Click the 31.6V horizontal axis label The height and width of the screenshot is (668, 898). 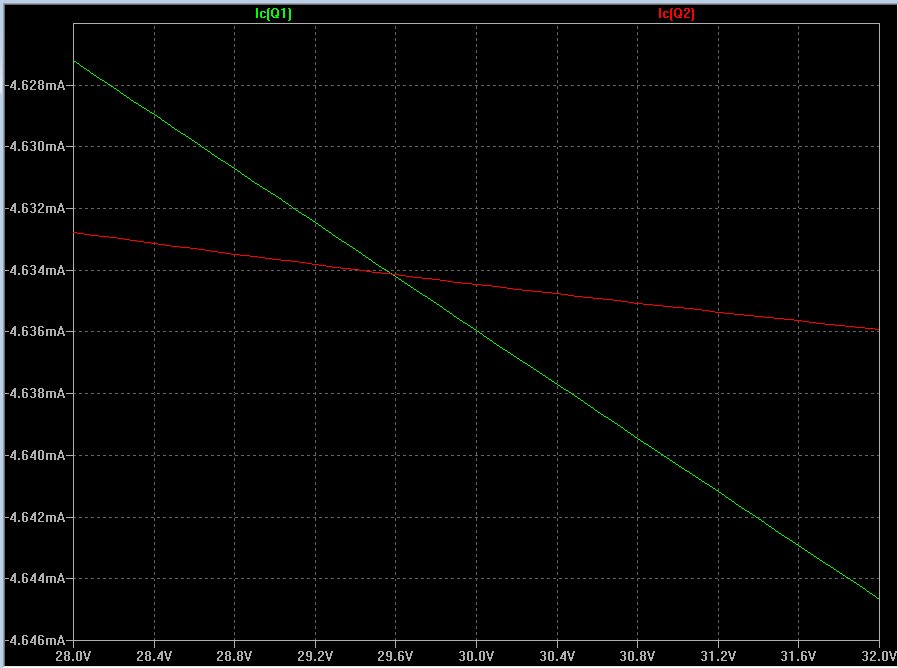798,656
